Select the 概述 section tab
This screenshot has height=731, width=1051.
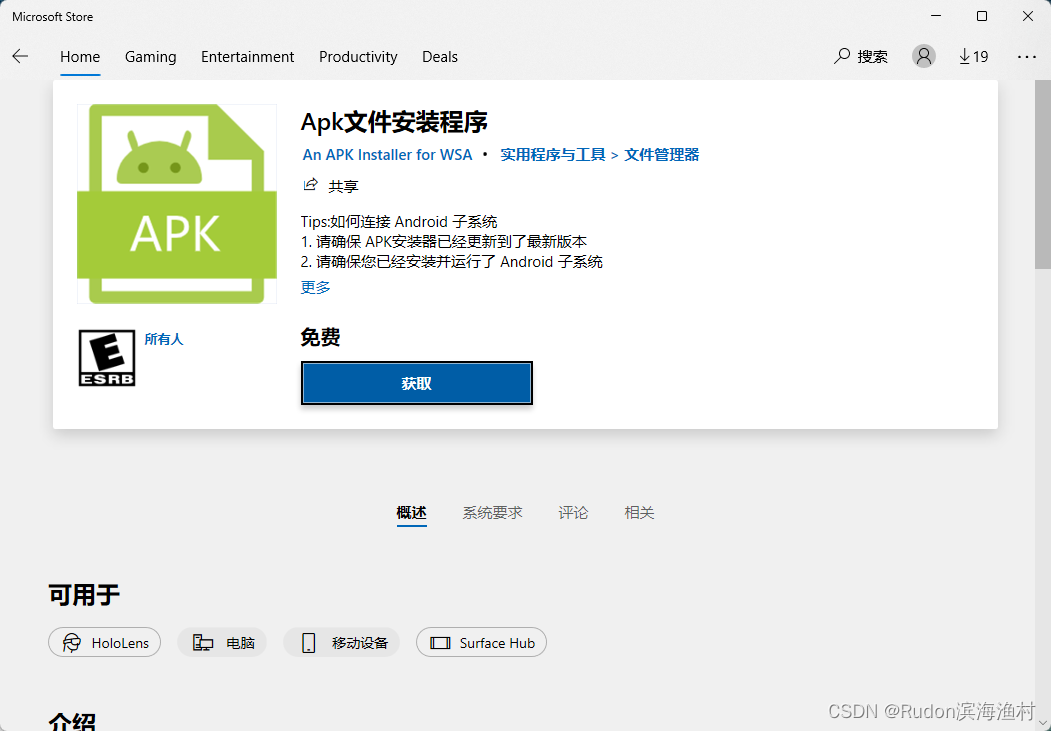pyautogui.click(x=412, y=513)
